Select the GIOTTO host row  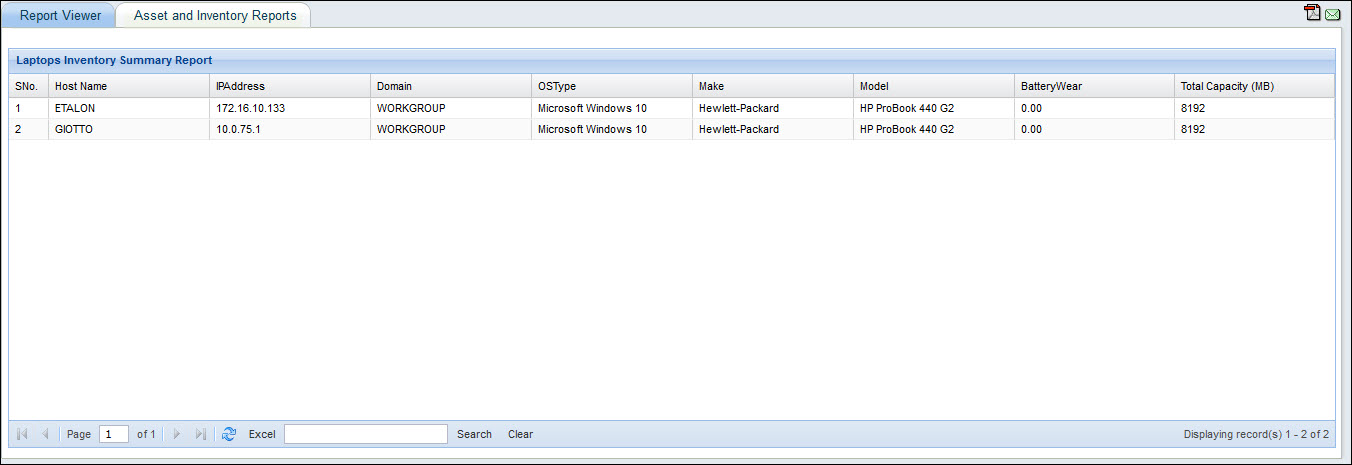pos(74,129)
